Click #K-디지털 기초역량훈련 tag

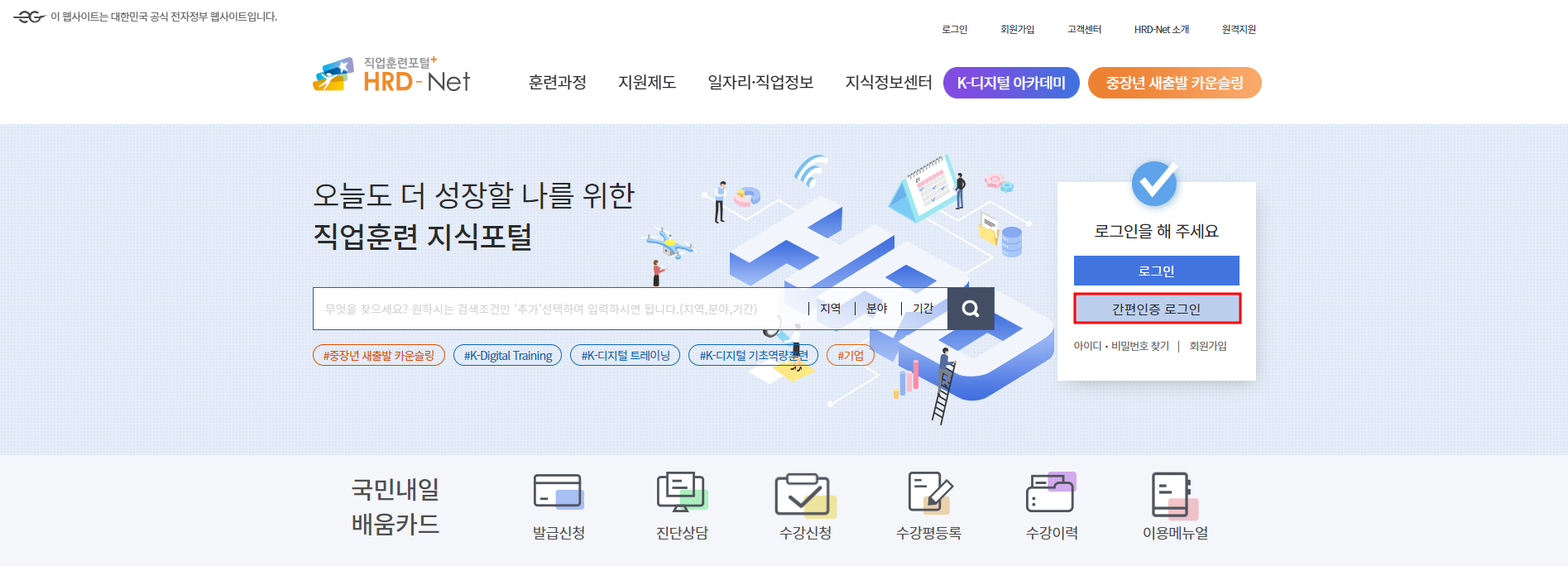pos(753,355)
